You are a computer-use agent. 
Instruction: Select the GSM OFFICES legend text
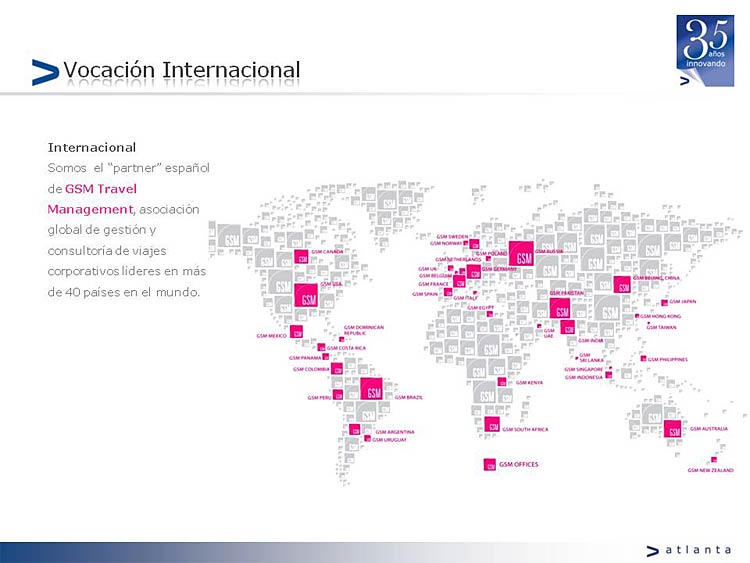point(518,464)
